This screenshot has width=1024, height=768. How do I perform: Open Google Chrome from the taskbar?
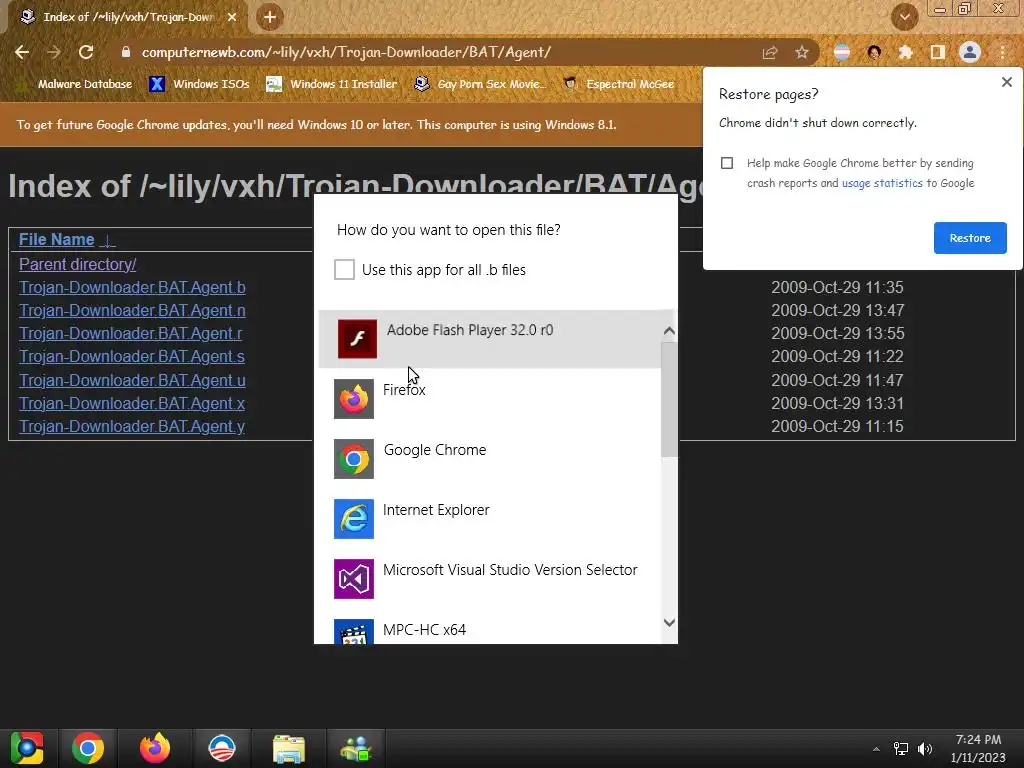[88, 748]
